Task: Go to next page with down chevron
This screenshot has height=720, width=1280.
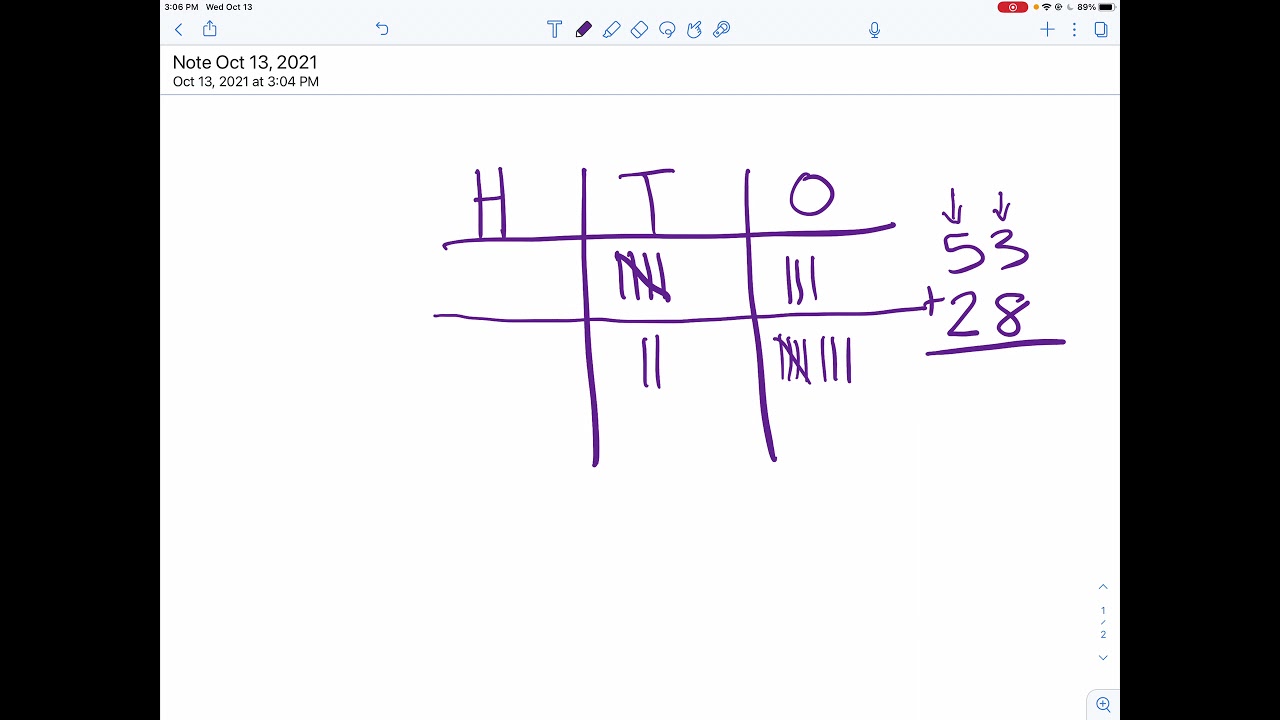Action: pyautogui.click(x=1103, y=657)
